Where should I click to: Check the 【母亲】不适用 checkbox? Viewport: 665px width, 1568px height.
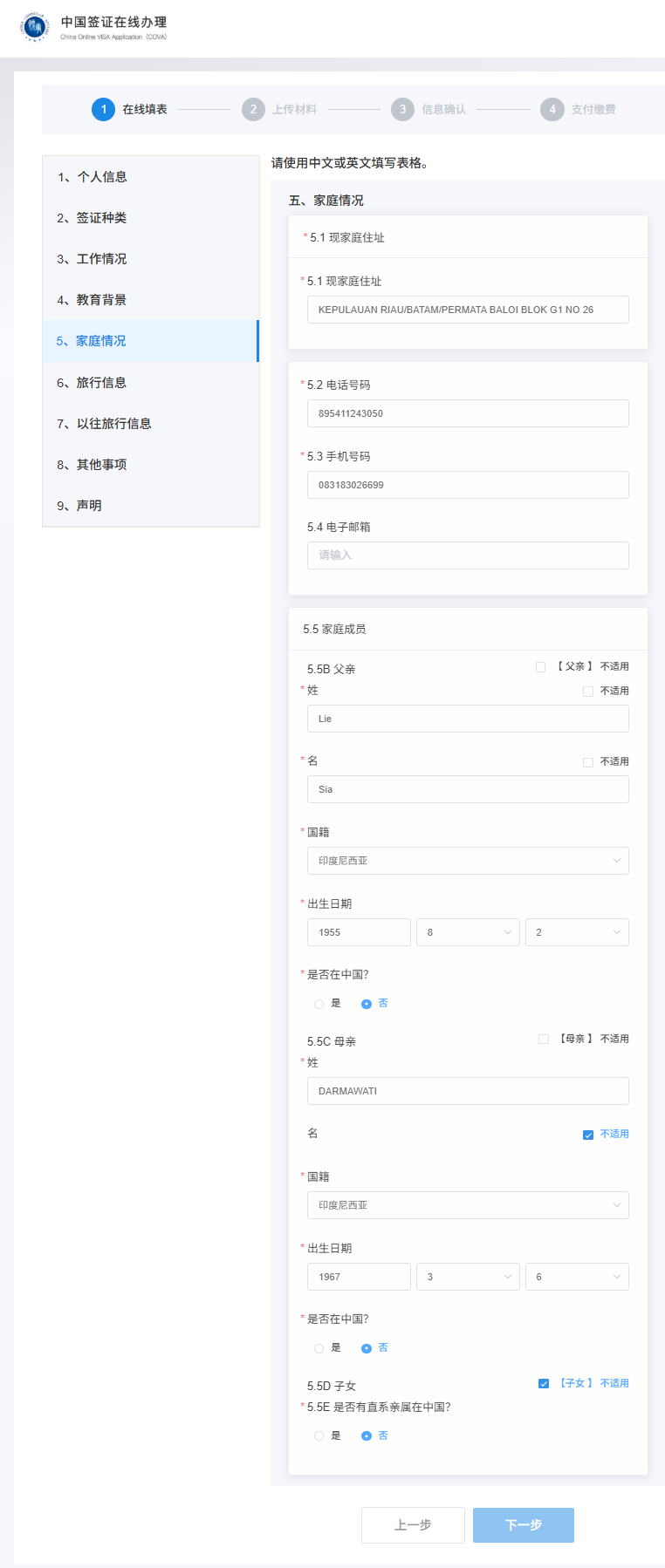click(544, 1040)
